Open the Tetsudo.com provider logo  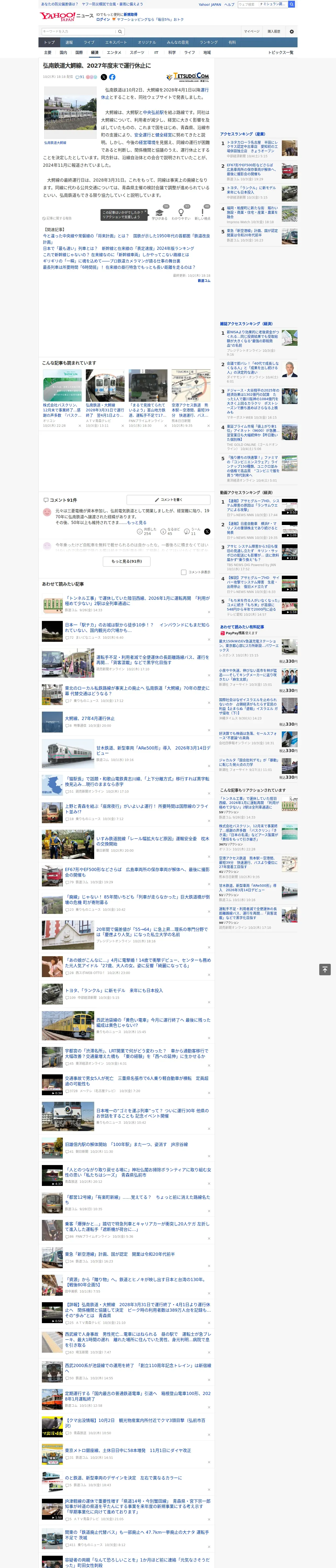(x=188, y=77)
